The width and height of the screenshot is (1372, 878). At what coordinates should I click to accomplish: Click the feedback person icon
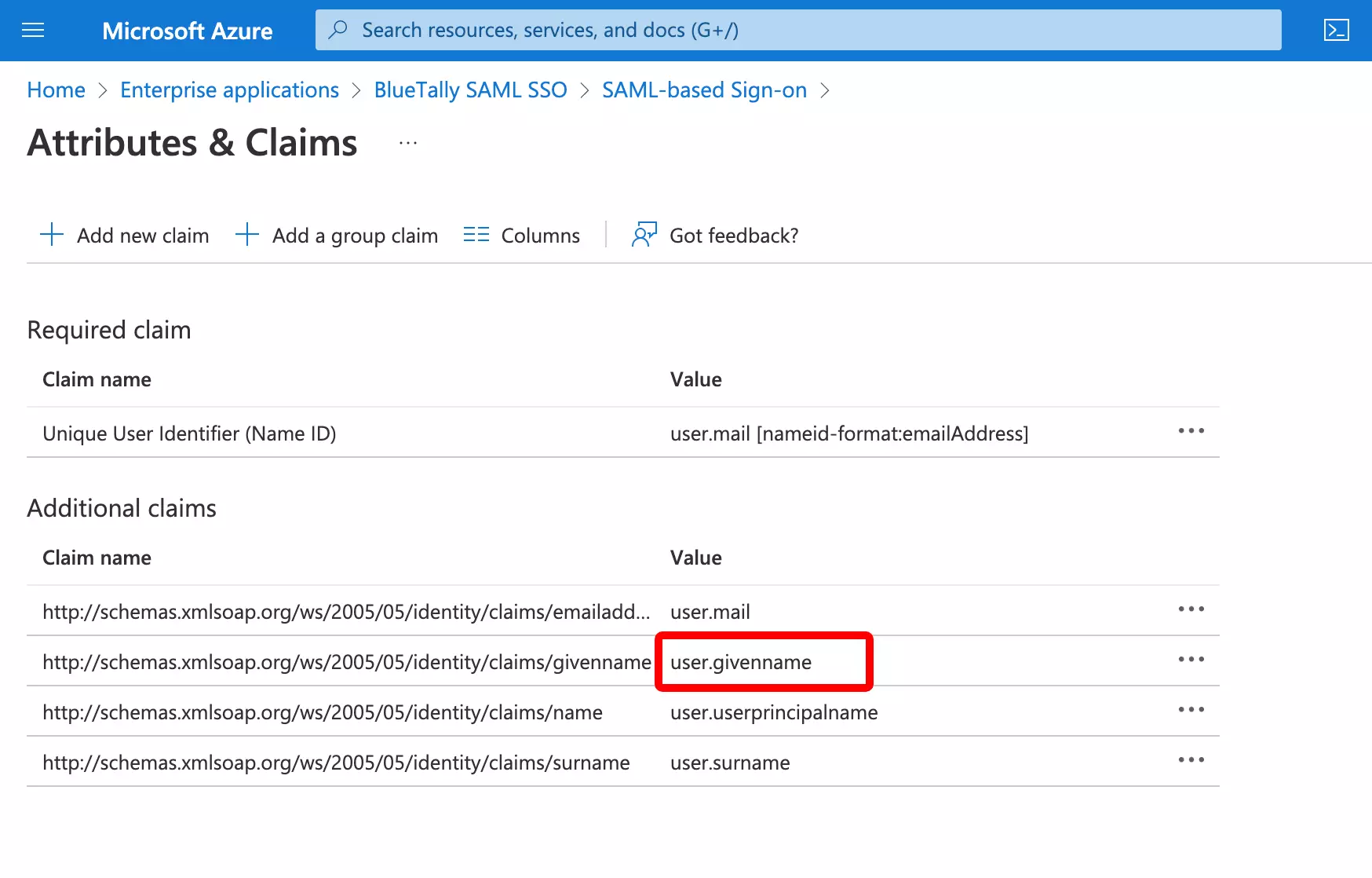point(644,234)
